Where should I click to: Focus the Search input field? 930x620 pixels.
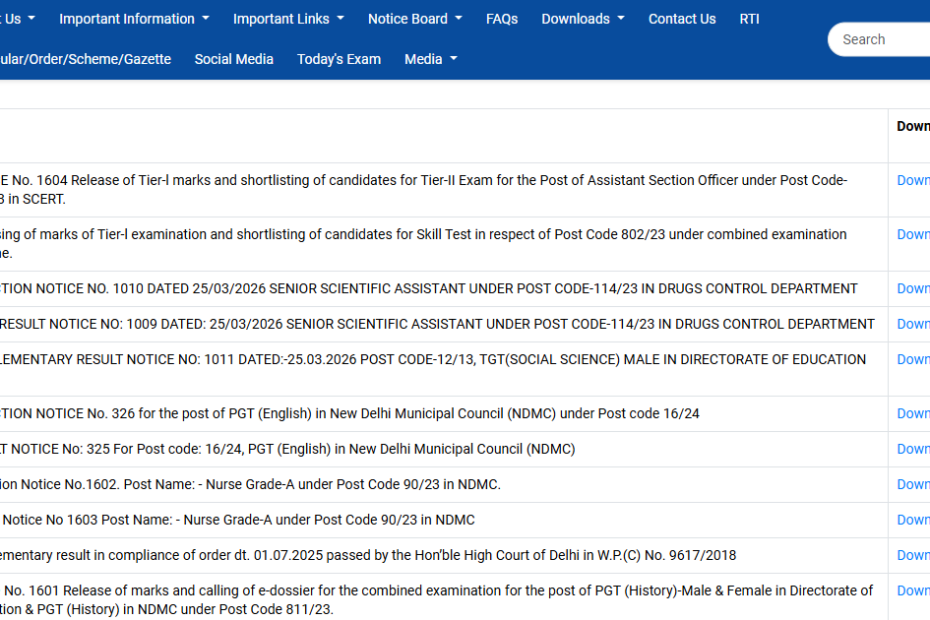point(880,40)
